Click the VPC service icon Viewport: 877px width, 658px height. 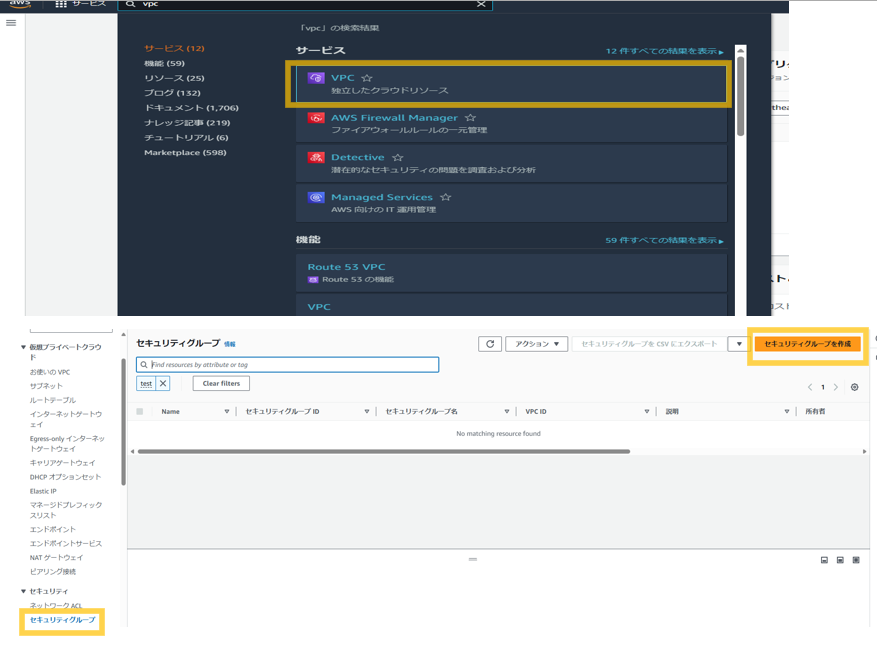tap(316, 78)
